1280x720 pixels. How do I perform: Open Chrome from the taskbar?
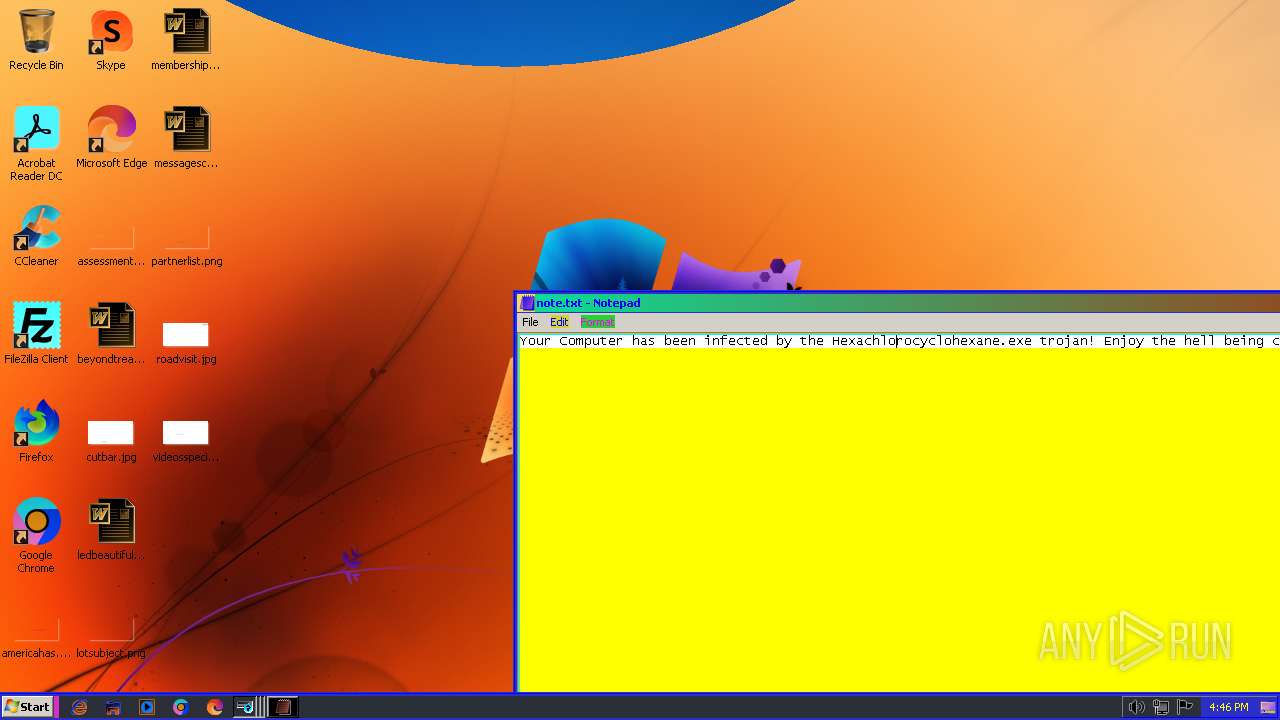coord(181,707)
